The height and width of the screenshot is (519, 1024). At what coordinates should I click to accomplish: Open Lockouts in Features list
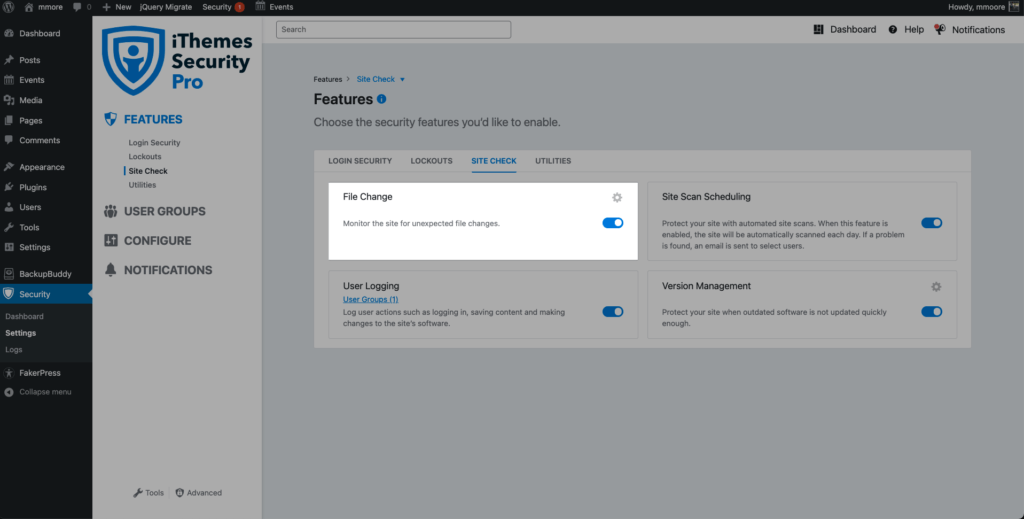coord(145,157)
